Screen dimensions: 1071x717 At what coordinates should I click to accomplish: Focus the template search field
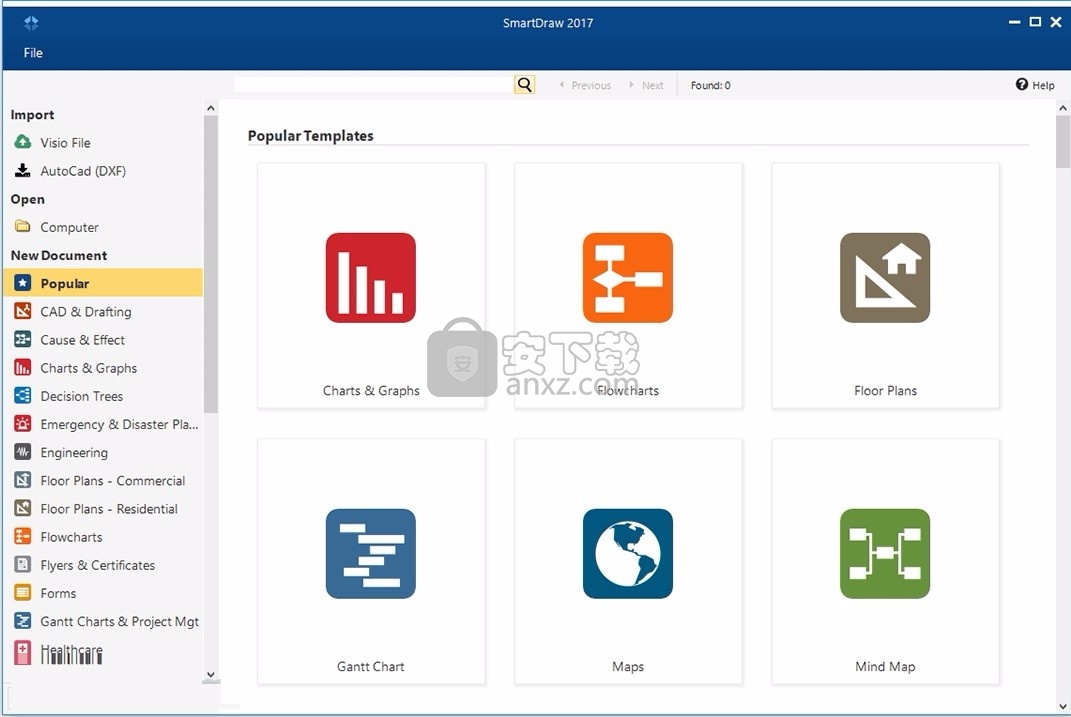[x=374, y=85]
